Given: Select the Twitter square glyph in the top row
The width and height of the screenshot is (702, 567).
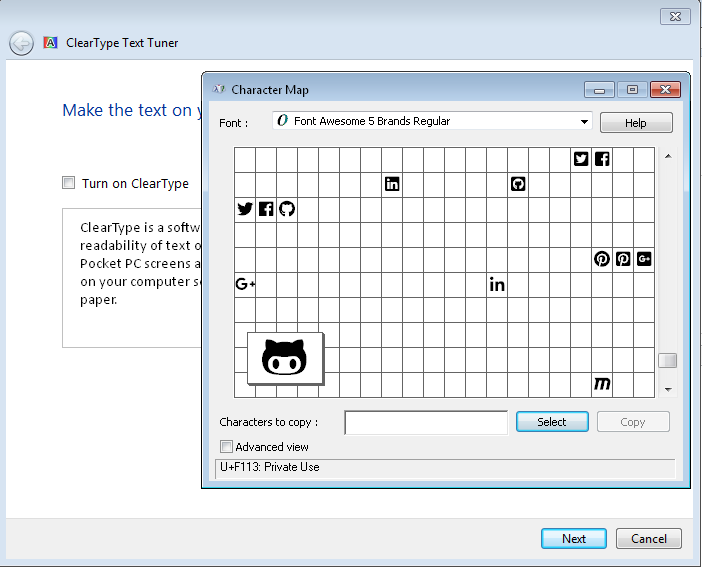Looking at the screenshot, I should tap(581, 159).
